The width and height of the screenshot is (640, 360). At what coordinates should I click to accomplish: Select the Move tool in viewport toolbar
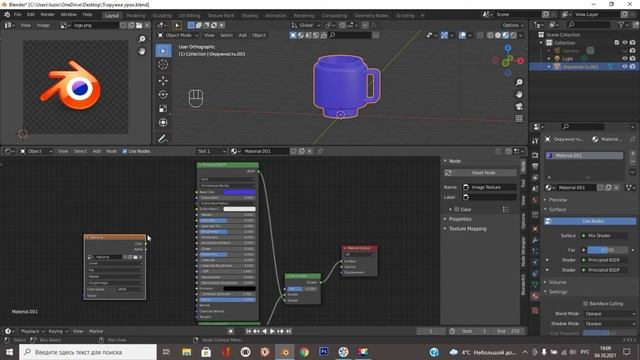pyautogui.click(x=163, y=80)
